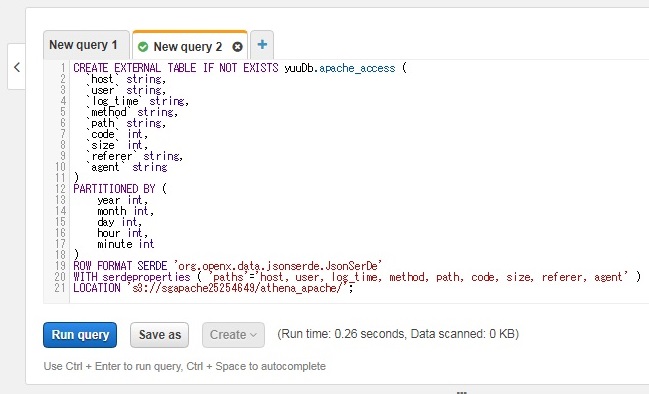The width and height of the screenshot is (649, 394).
Task: Click the `log_time` string line
Action: click(x=138, y=101)
